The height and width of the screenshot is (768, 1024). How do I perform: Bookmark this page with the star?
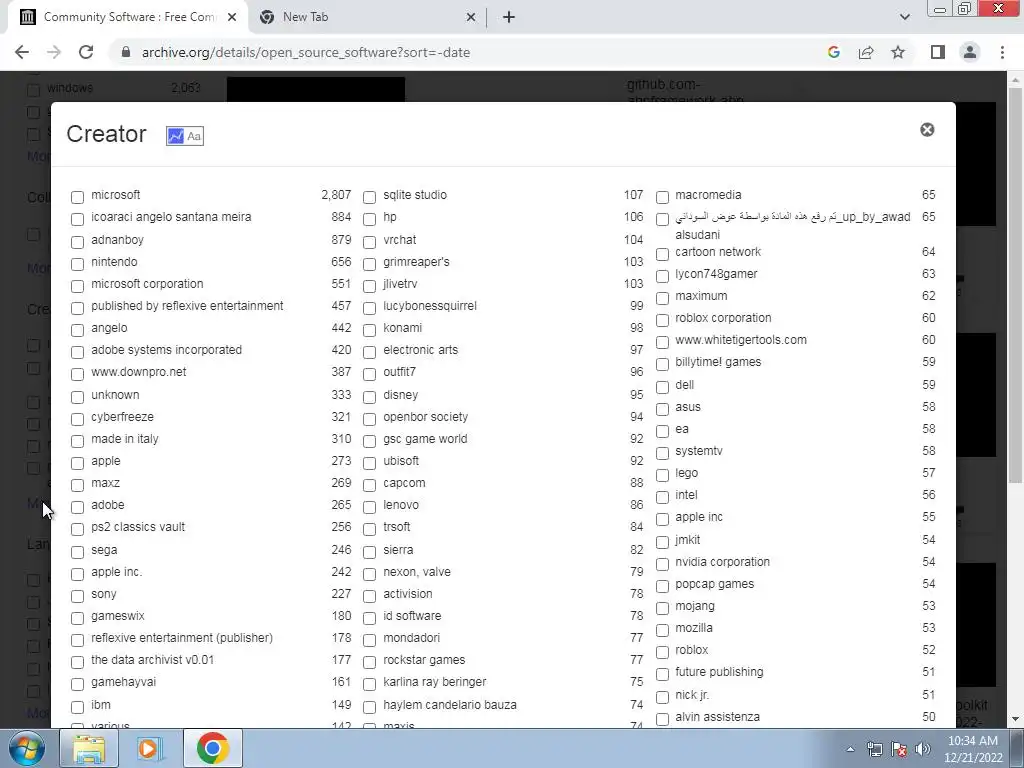(x=898, y=52)
